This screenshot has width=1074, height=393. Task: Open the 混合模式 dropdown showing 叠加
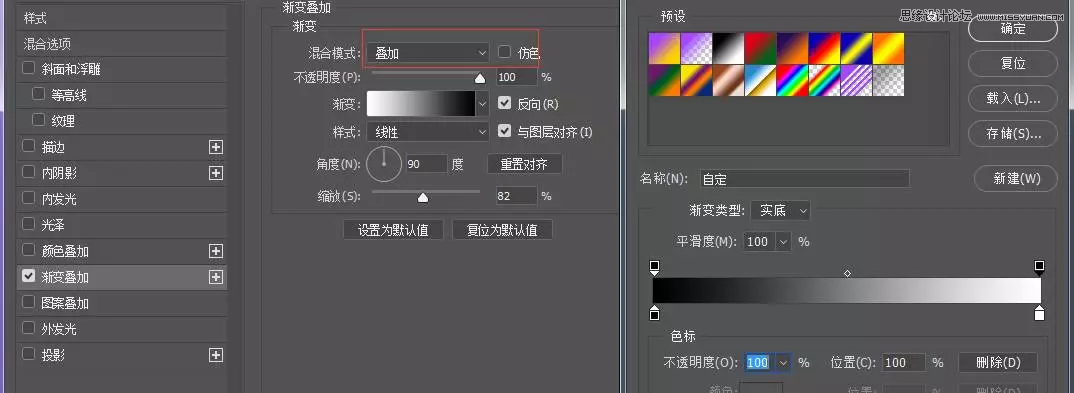click(428, 53)
